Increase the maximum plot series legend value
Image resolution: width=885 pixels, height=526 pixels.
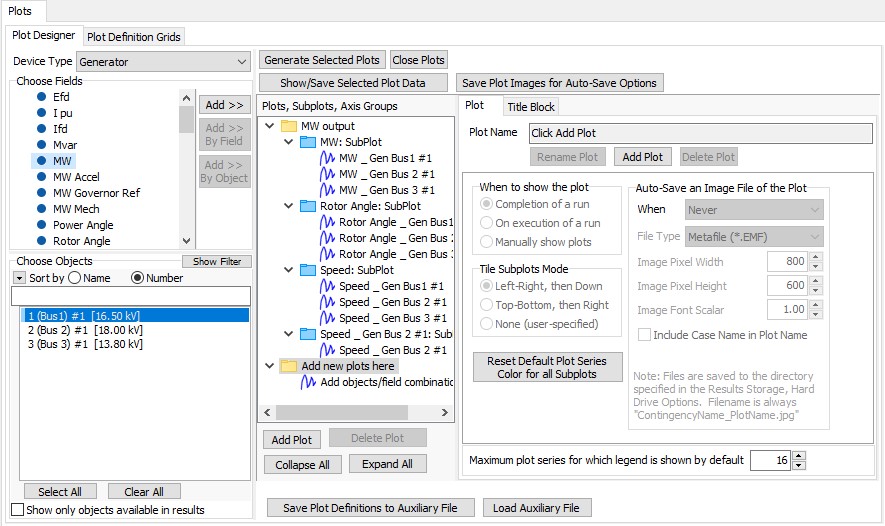tap(798, 456)
